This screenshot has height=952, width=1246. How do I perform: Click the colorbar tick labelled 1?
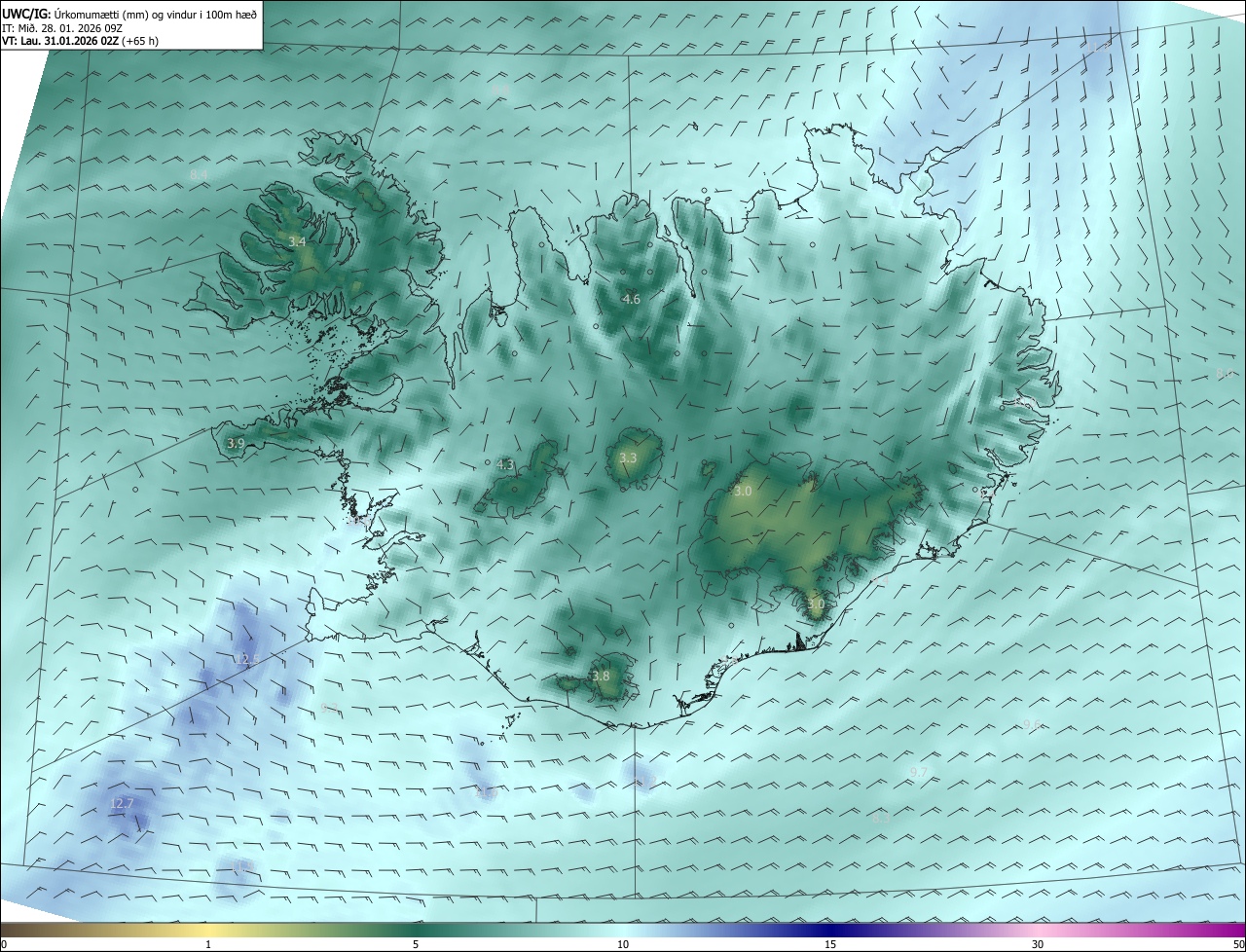208,945
